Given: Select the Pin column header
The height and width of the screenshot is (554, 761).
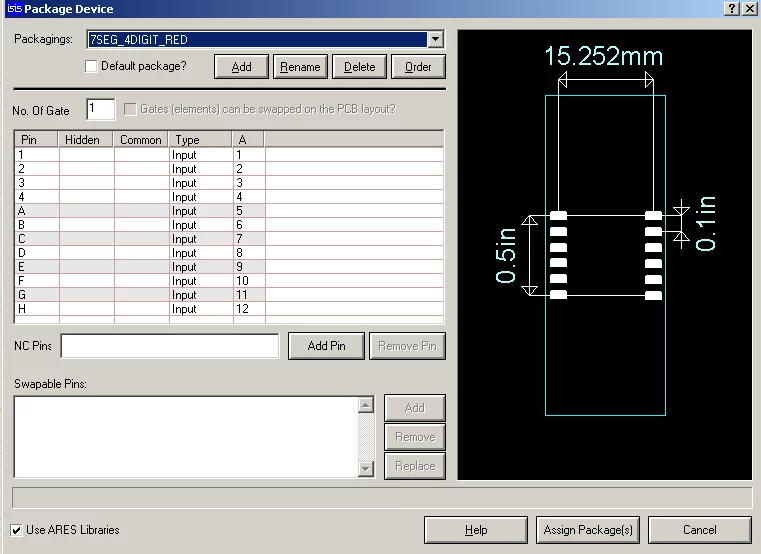Looking at the screenshot, I should (36, 140).
